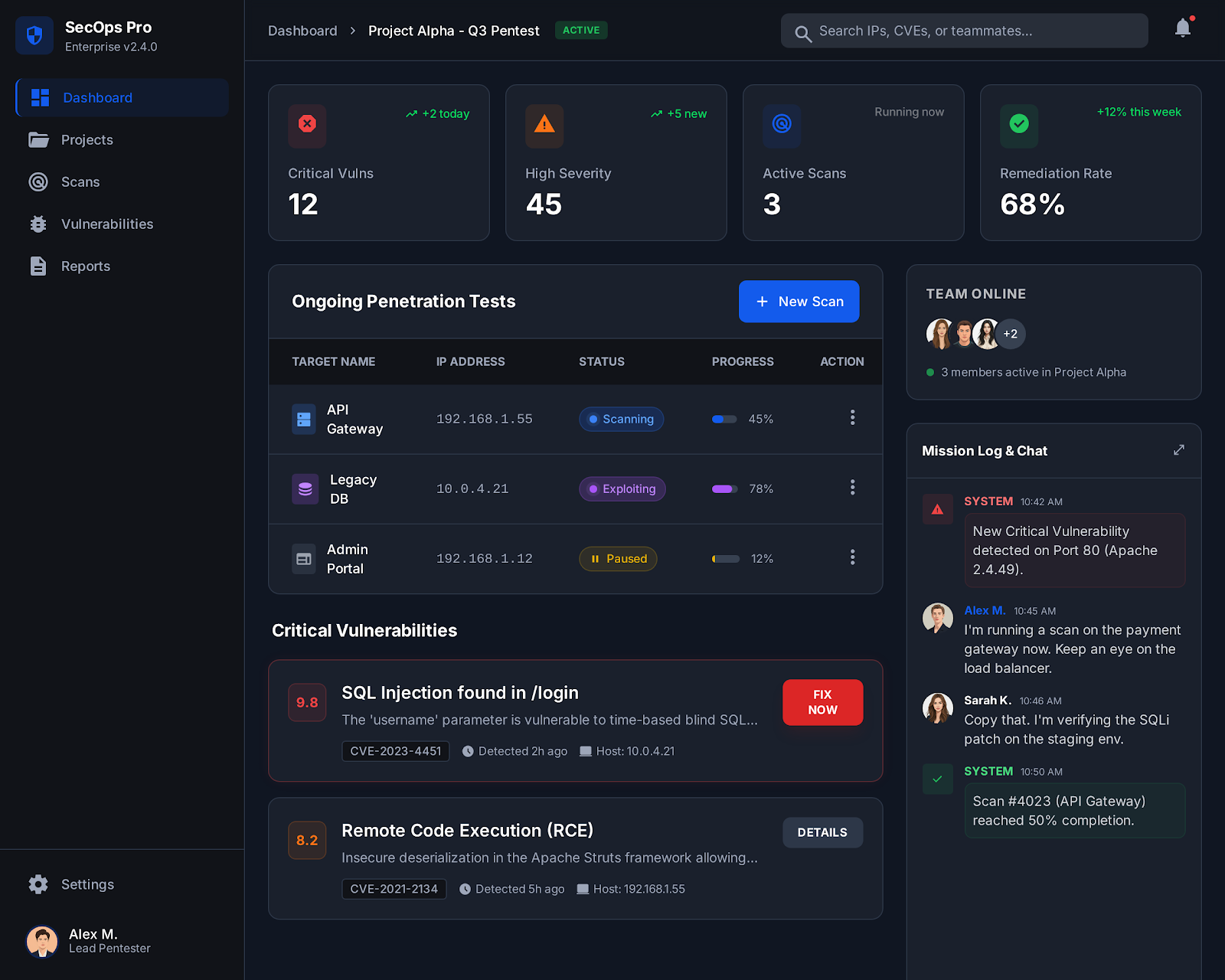Screen dimensions: 1225x980
Task: Click the Active Scans radar icon
Action: 781,126
